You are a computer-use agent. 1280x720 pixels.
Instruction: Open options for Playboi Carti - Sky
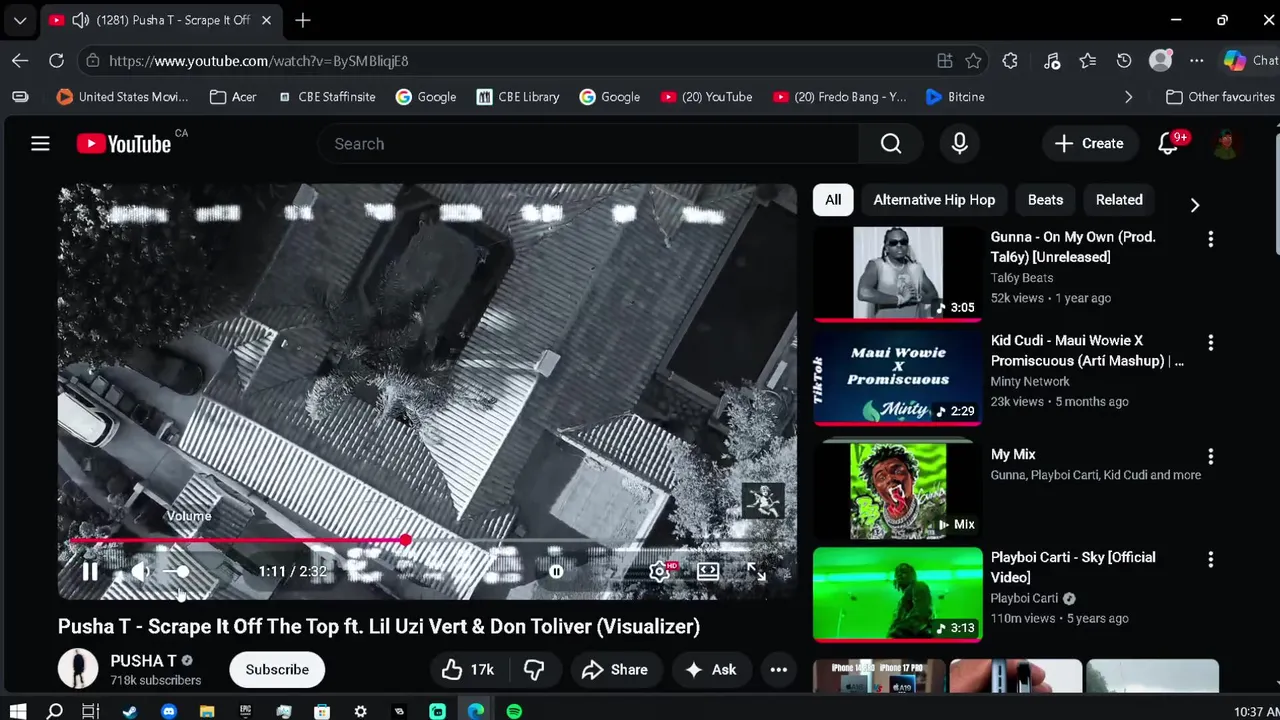pyautogui.click(x=1210, y=560)
